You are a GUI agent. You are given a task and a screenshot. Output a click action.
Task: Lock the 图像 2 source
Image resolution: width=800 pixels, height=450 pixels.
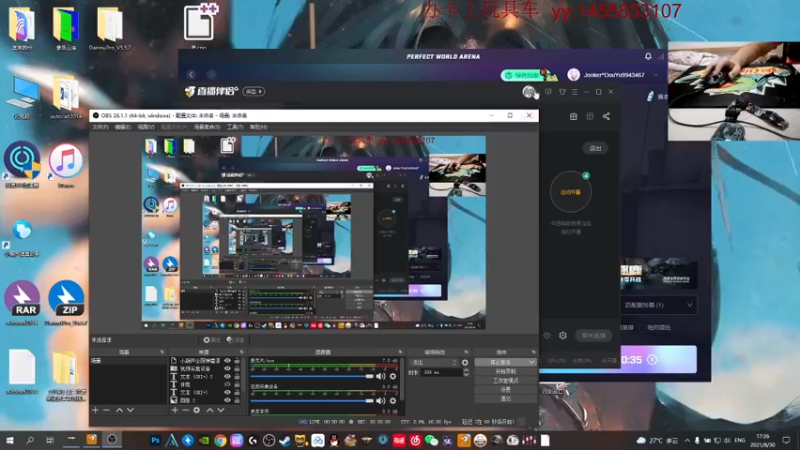coord(237,400)
